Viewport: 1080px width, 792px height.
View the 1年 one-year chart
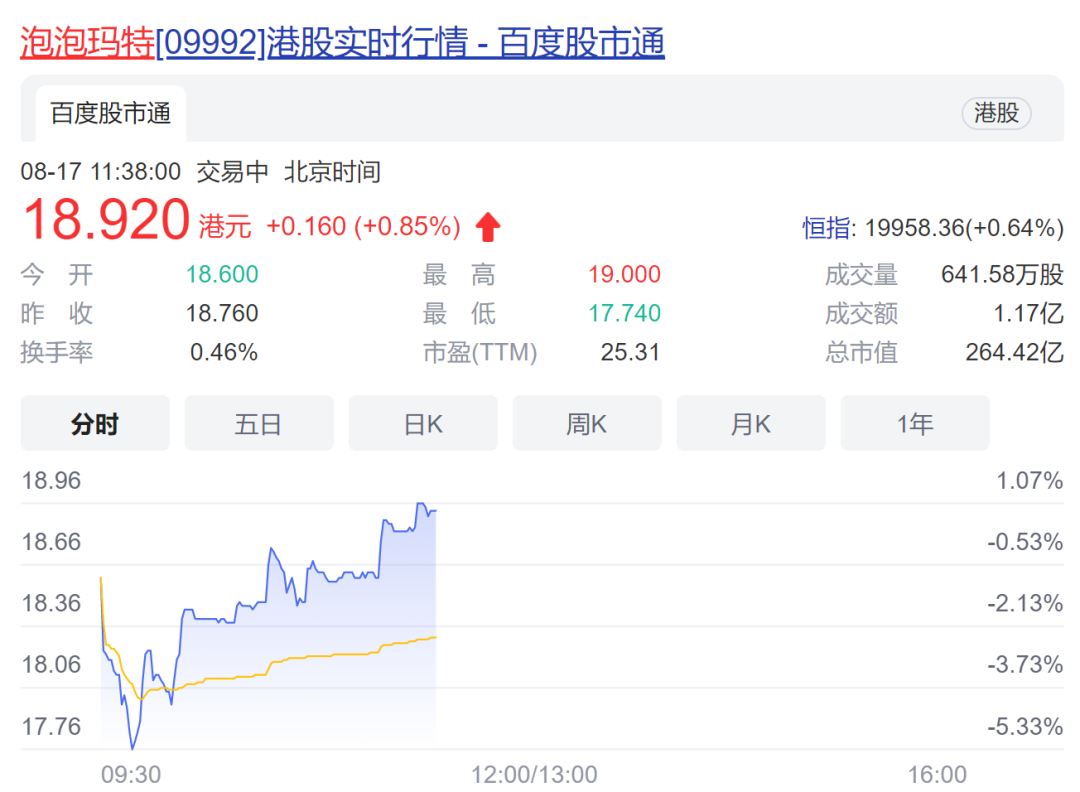pyautogui.click(x=915, y=424)
